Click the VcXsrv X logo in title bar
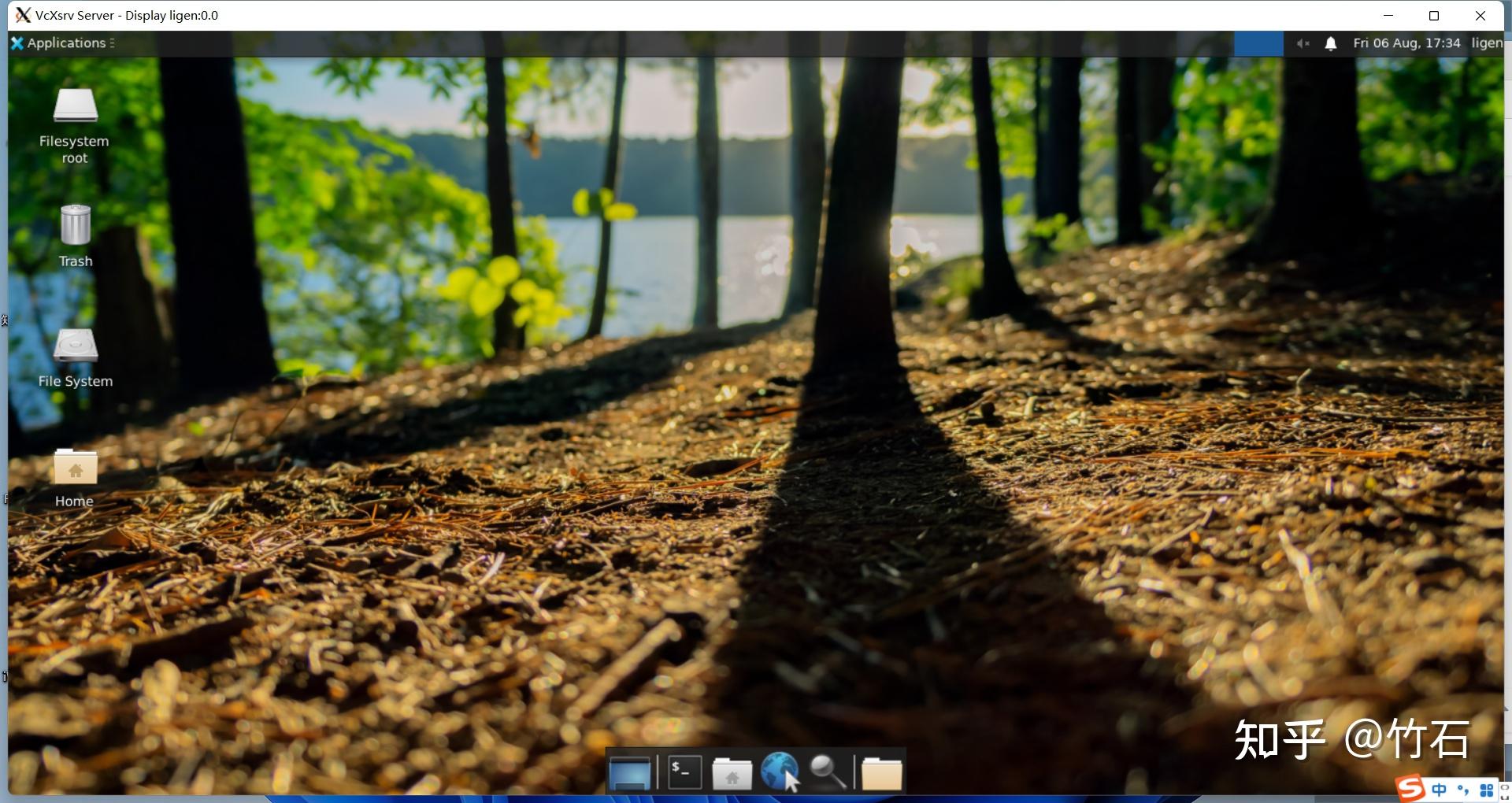 23,15
